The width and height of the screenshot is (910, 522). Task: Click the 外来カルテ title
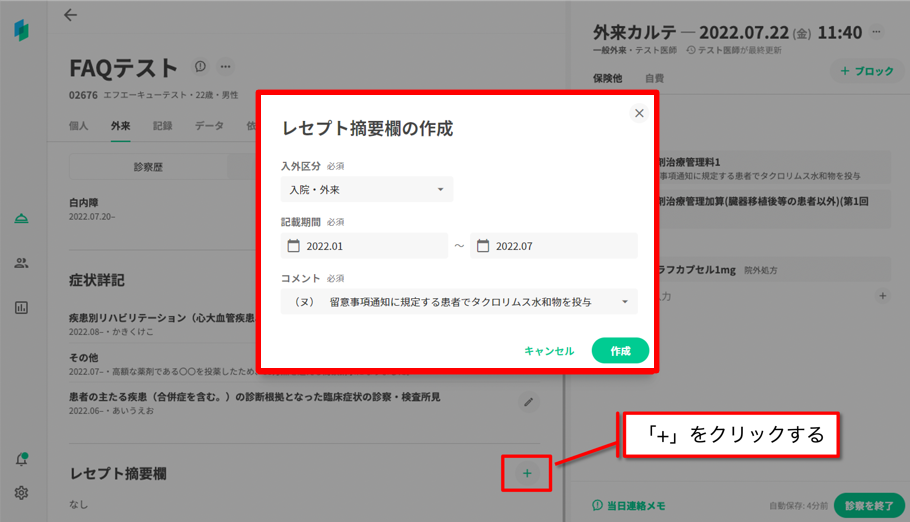coord(634,32)
